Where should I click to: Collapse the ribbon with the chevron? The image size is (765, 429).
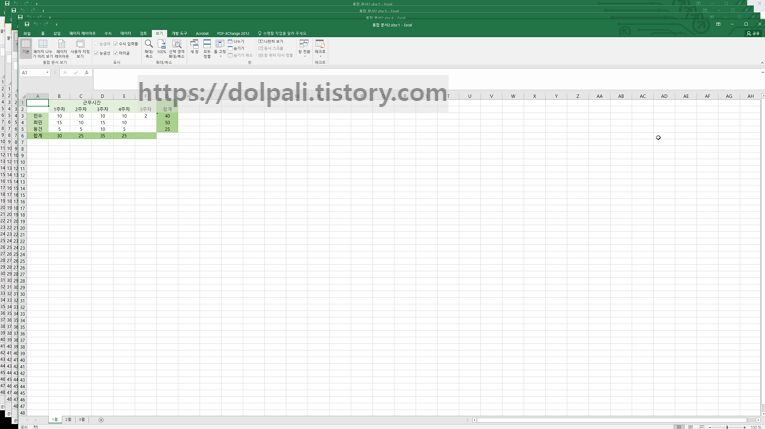coord(762,63)
